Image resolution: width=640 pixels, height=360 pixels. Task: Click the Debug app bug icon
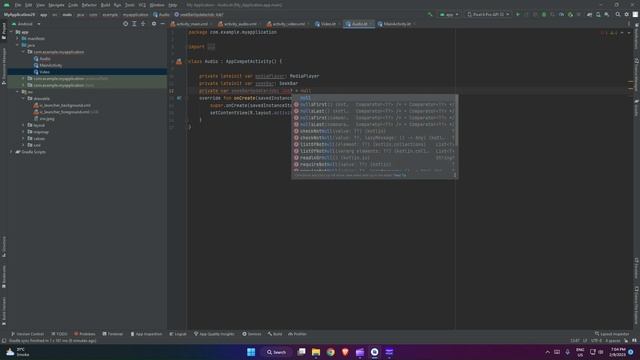click(544, 14)
